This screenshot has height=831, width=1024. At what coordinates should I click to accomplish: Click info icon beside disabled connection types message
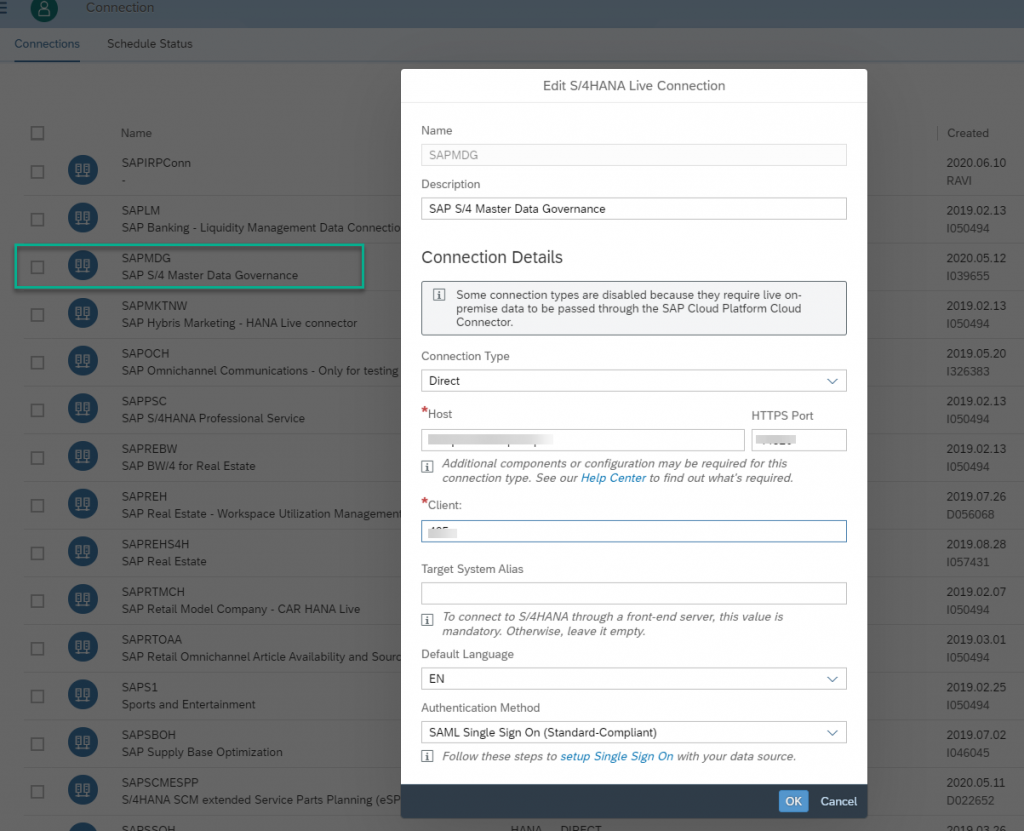tap(440, 295)
